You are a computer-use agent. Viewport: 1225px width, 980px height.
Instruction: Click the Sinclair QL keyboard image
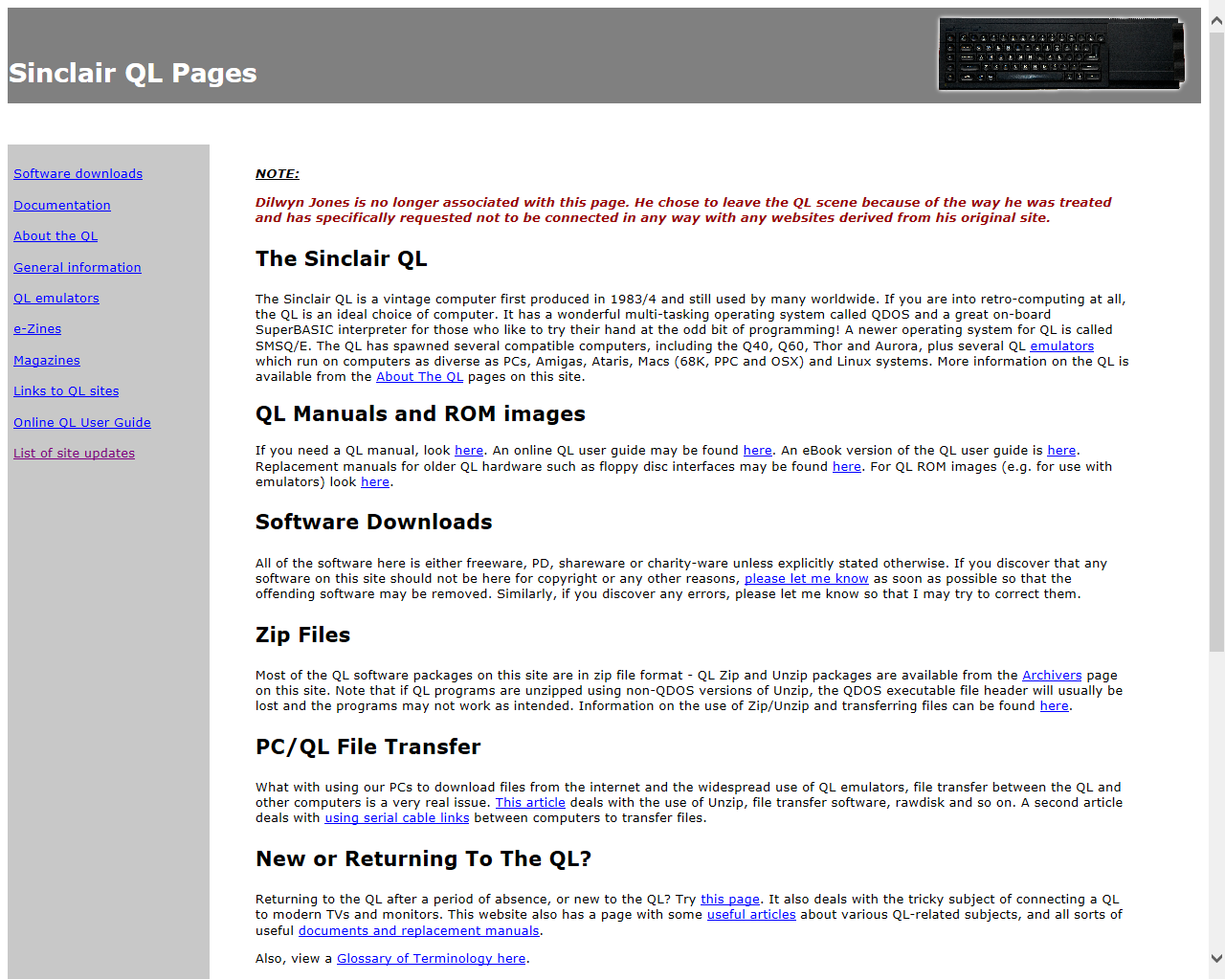click(x=1060, y=54)
